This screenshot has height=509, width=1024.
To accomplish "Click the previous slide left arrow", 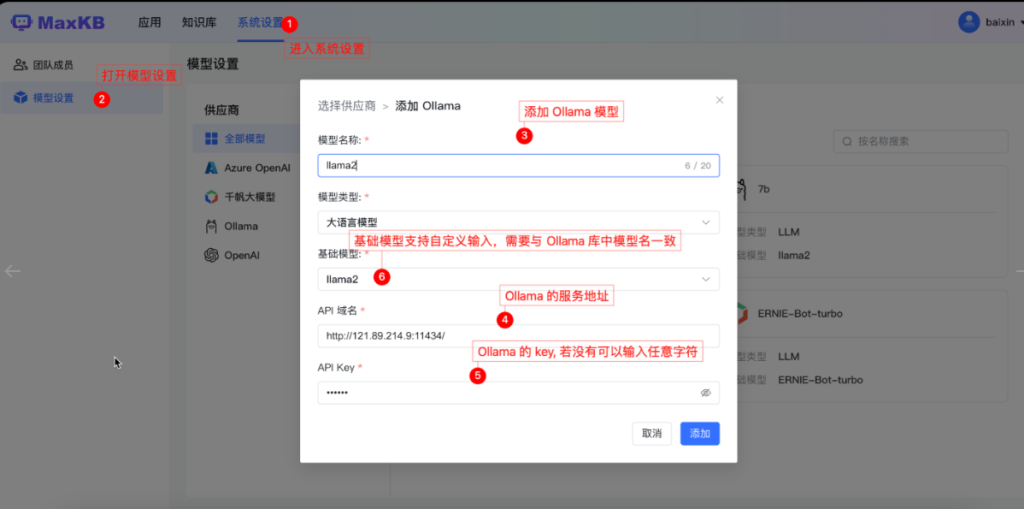I will (x=13, y=271).
